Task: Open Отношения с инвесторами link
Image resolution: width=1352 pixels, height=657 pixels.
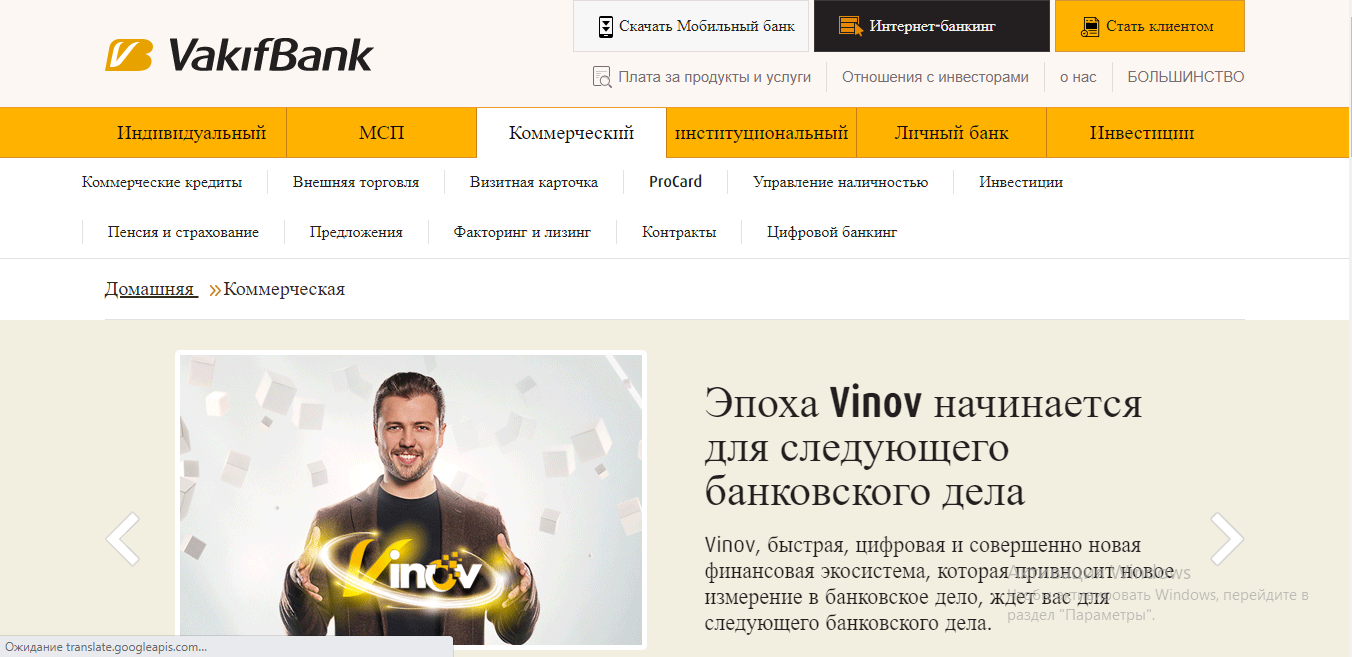Action: (x=935, y=77)
